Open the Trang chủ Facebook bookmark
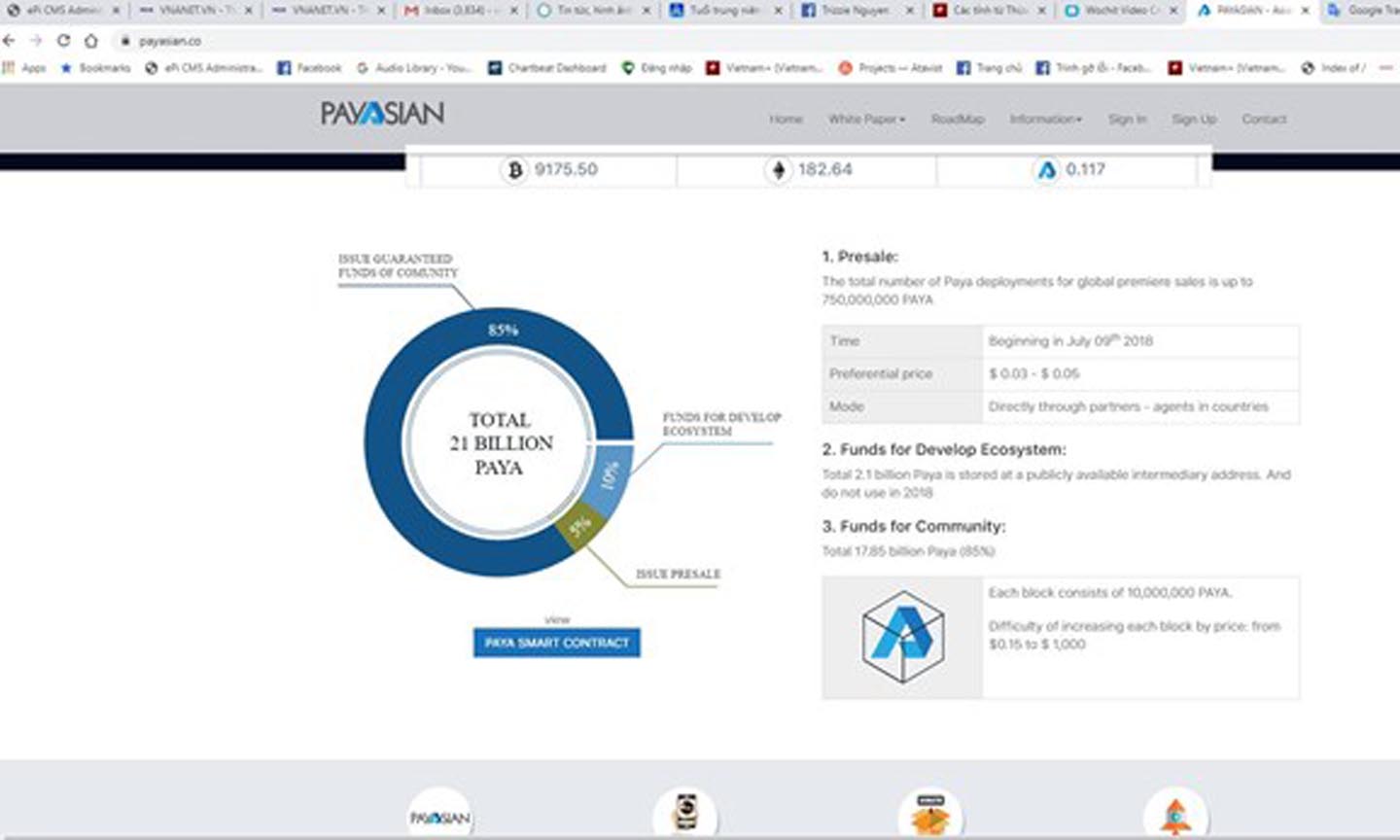Screen dimensions: 1400x840 (x=989, y=68)
